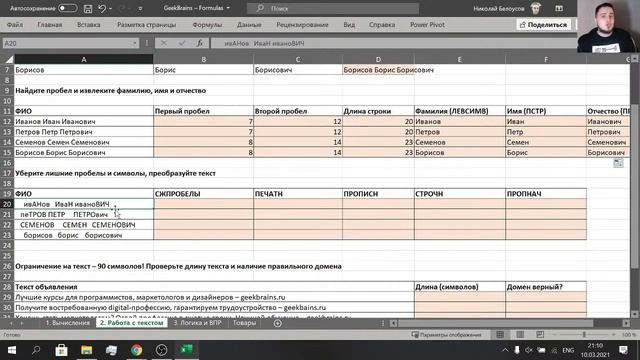The image size is (640, 360).
Task: Click the Name Box showing A20
Action: tap(67, 43)
